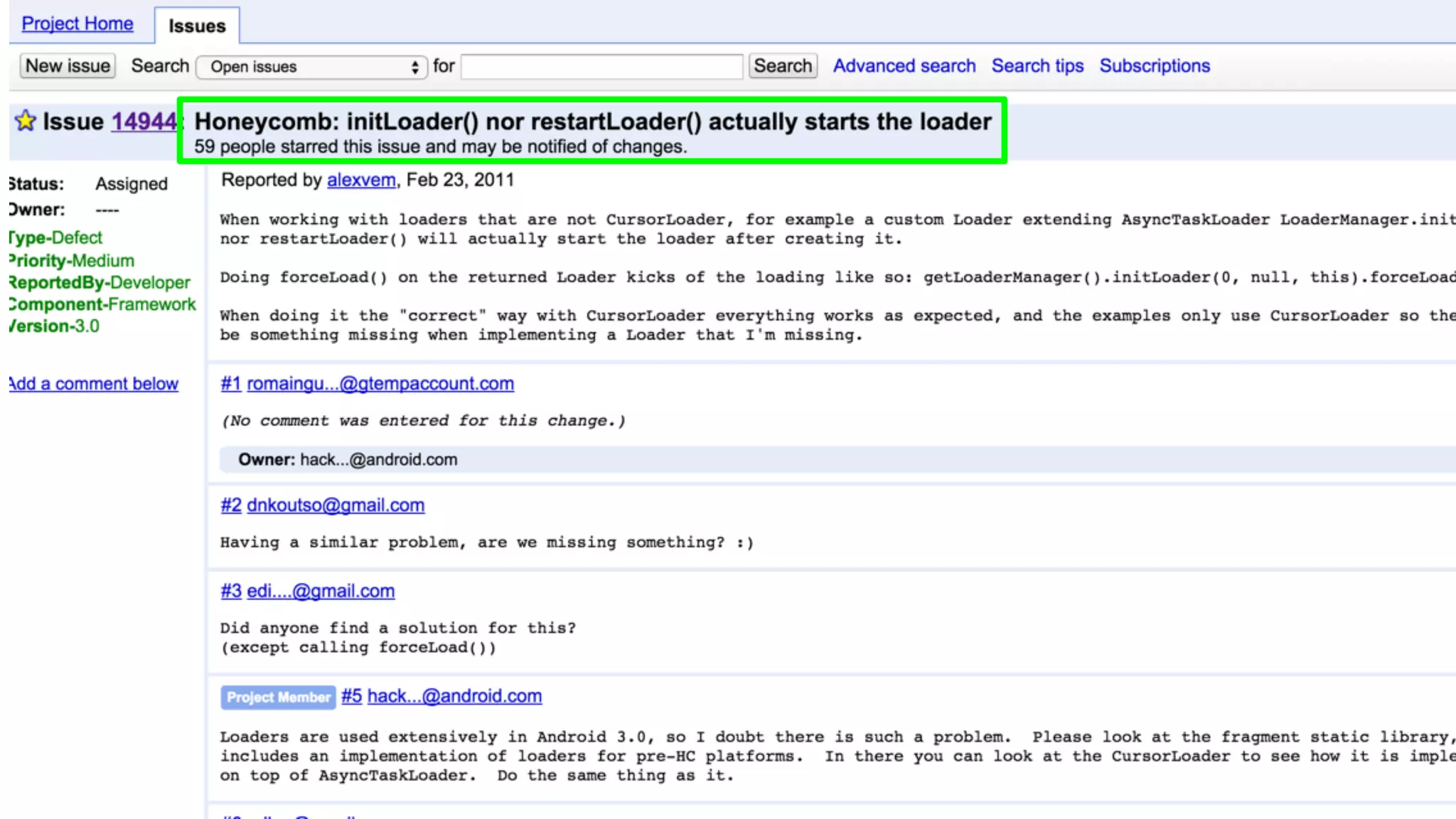Go to the Subscriptions link

point(1155,66)
